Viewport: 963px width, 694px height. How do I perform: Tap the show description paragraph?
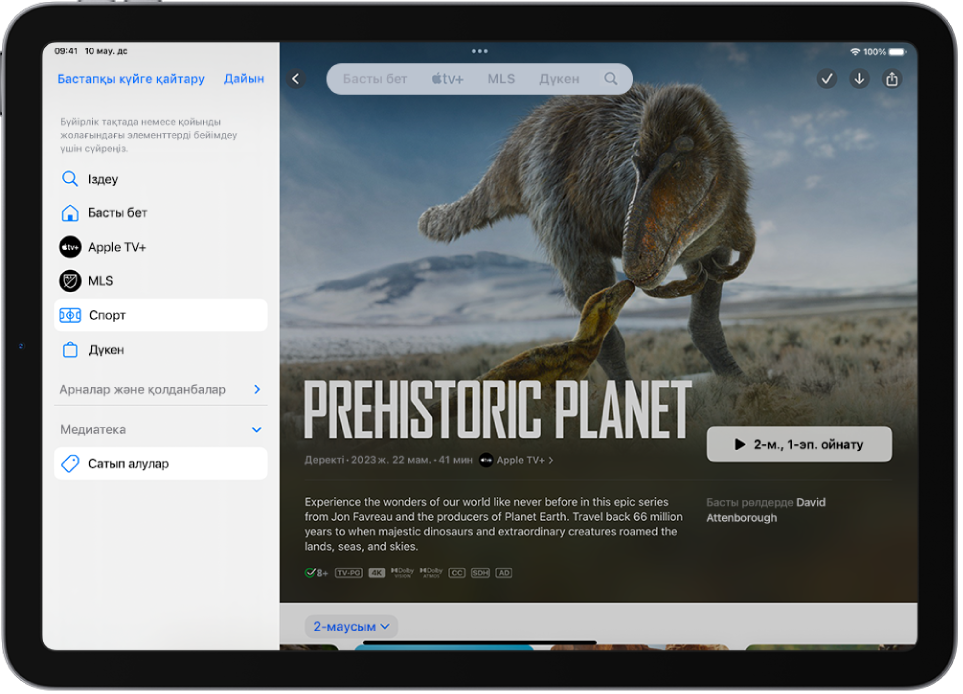click(494, 524)
